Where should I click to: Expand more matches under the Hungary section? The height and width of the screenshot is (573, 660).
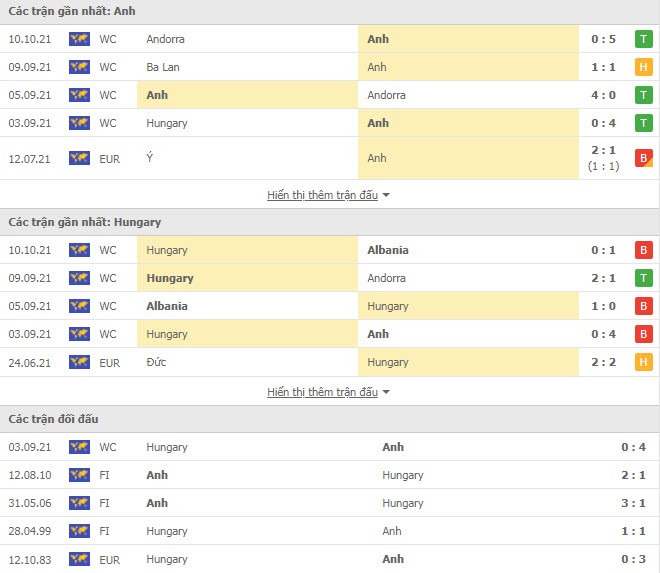[322, 392]
